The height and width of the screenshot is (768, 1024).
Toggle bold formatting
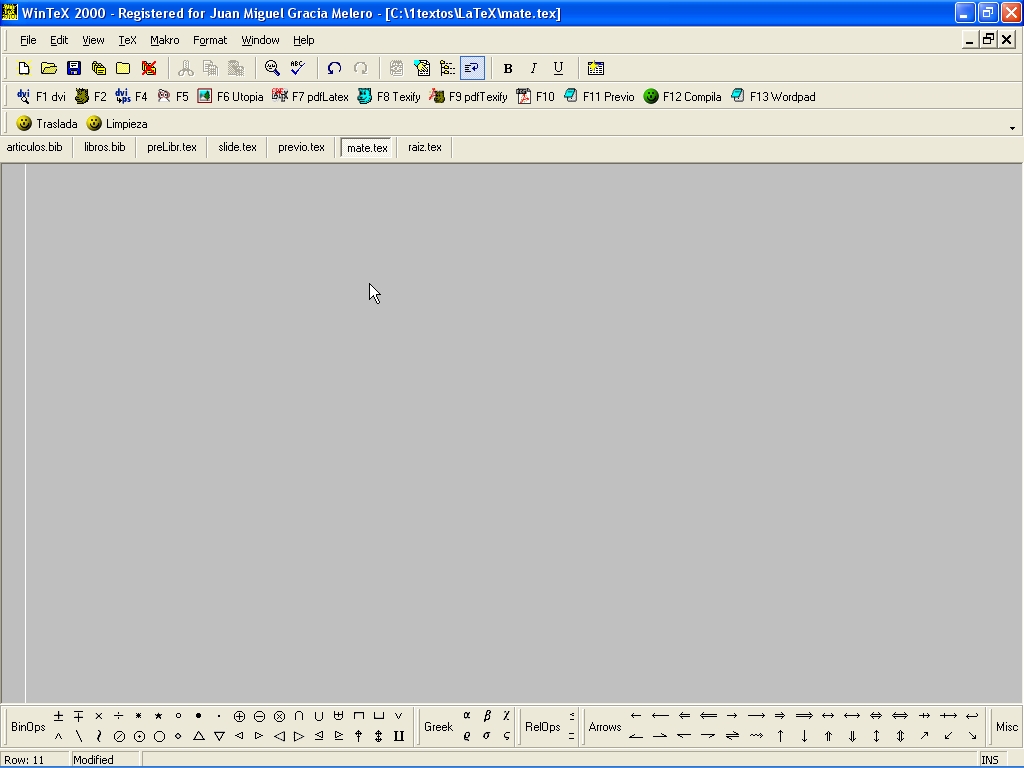508,69
